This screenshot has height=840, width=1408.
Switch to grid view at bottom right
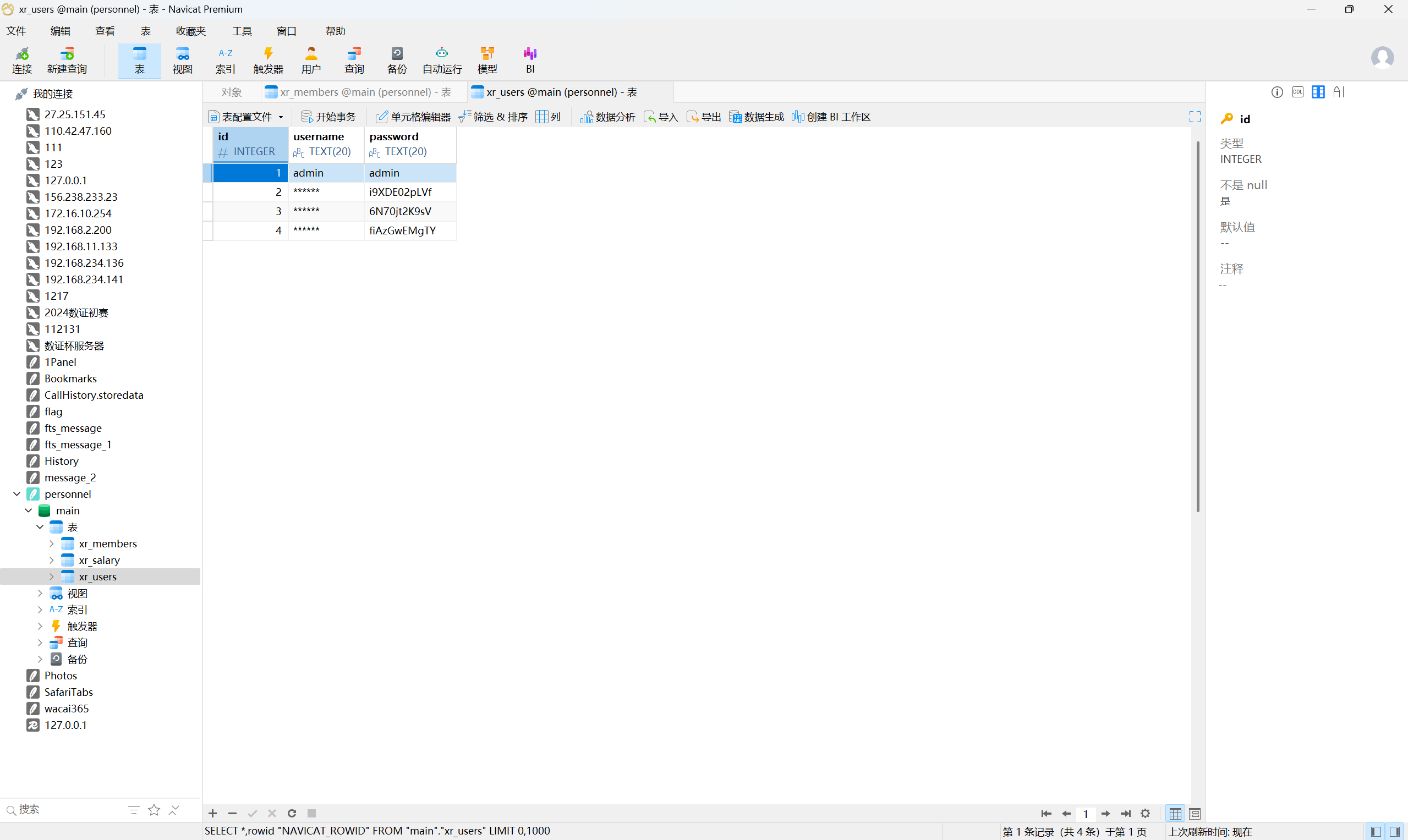coord(1175,814)
